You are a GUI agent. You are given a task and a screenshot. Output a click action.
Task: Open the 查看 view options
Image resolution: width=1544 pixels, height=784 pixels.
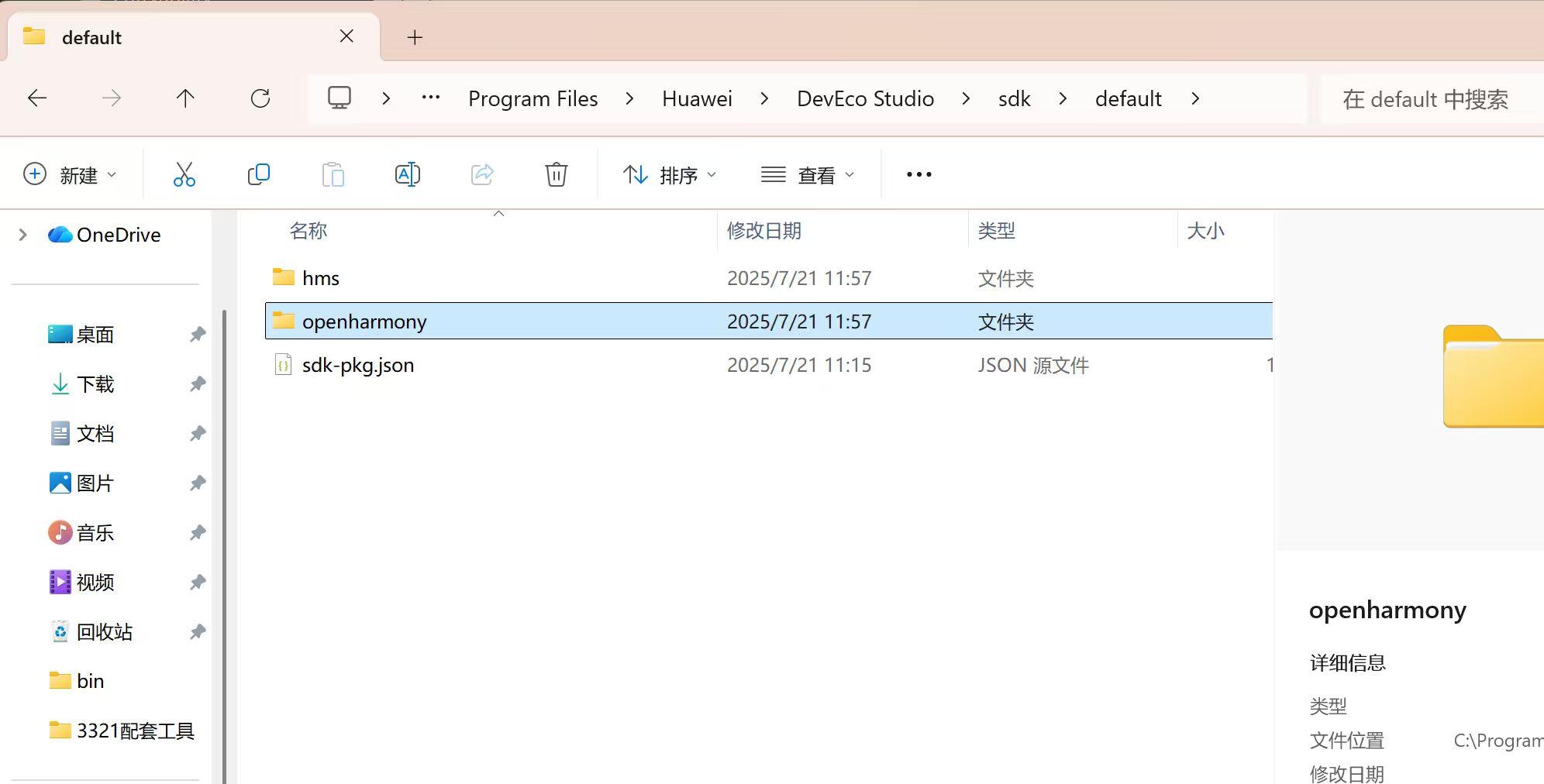coord(807,174)
